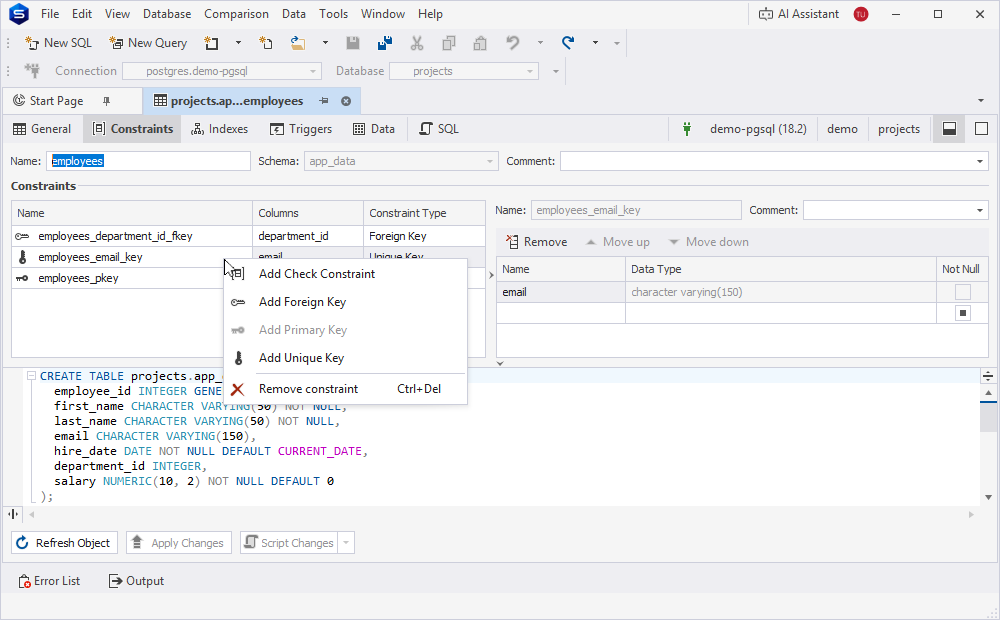The image size is (1000, 620).
Task: Click the table Name input field
Action: point(149,161)
